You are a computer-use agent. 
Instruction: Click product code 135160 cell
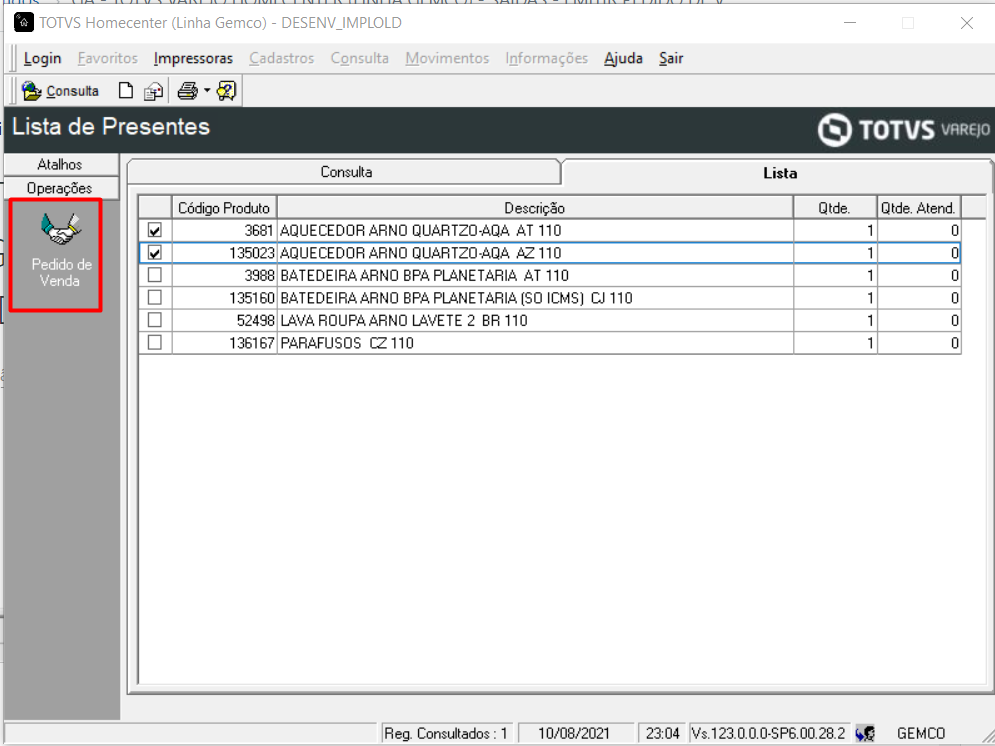pos(225,298)
